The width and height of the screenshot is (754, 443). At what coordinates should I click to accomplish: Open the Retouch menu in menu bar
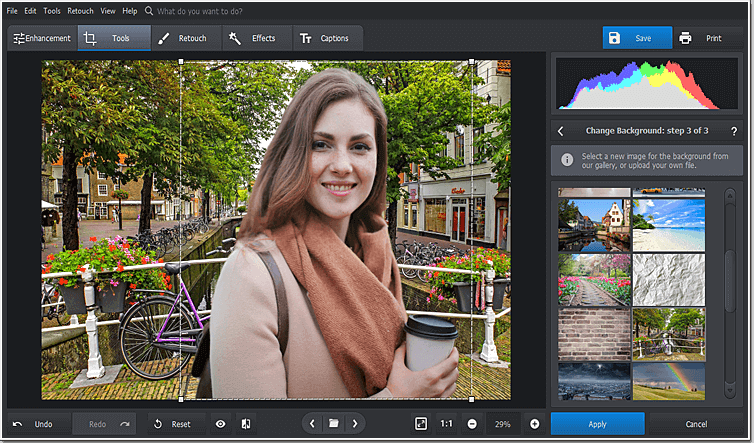pyautogui.click(x=80, y=10)
